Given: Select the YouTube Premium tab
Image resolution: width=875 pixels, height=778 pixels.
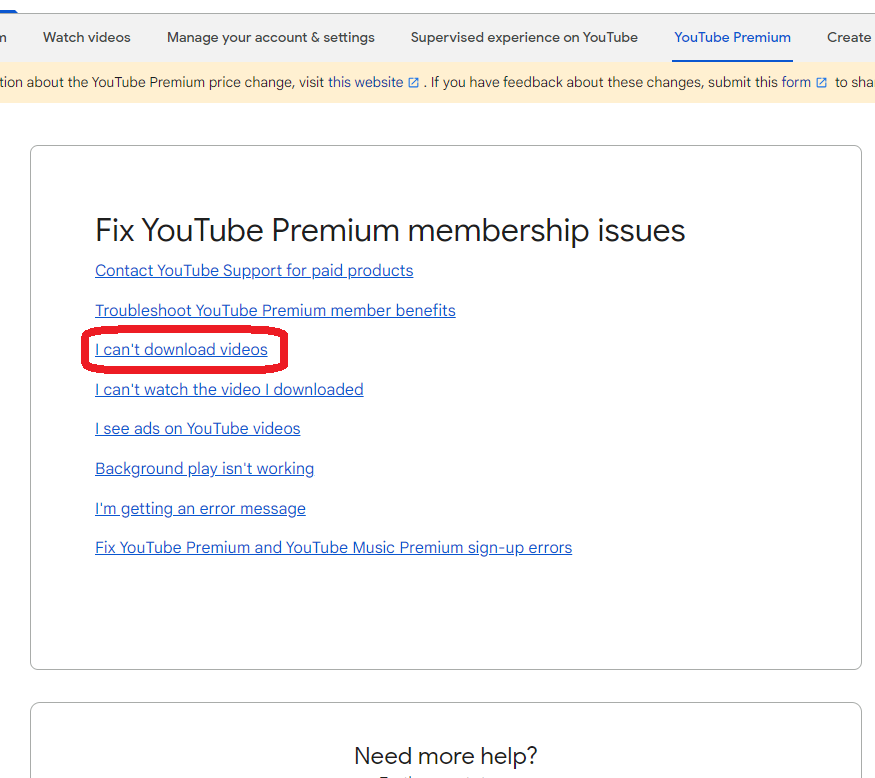Looking at the screenshot, I should pos(732,37).
